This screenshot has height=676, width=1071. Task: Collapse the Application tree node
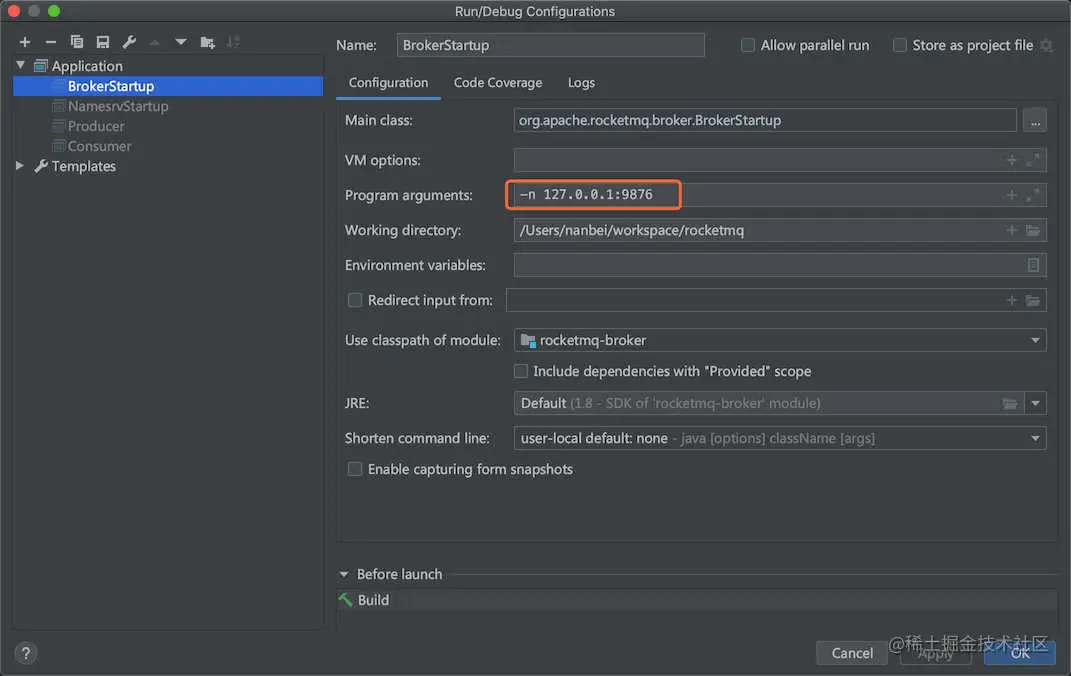(x=20, y=66)
